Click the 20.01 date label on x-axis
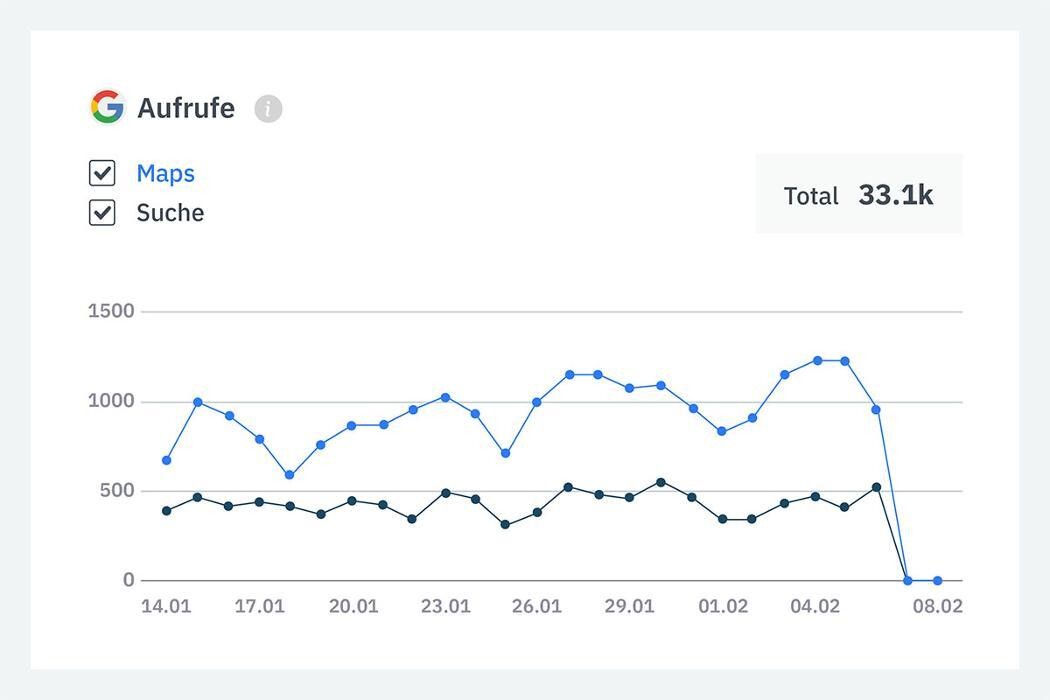 (x=353, y=606)
